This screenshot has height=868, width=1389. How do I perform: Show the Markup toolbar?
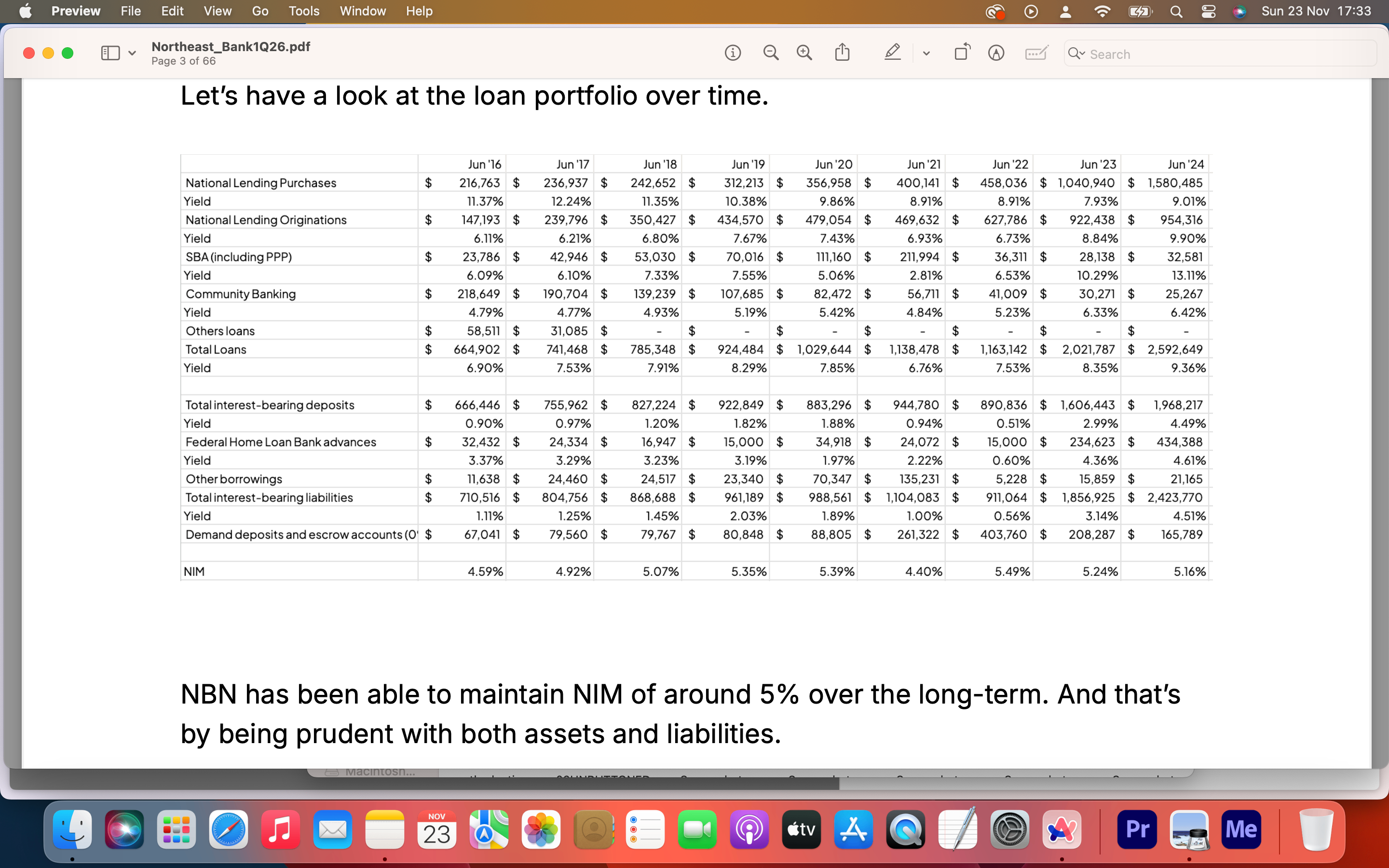coord(996,54)
